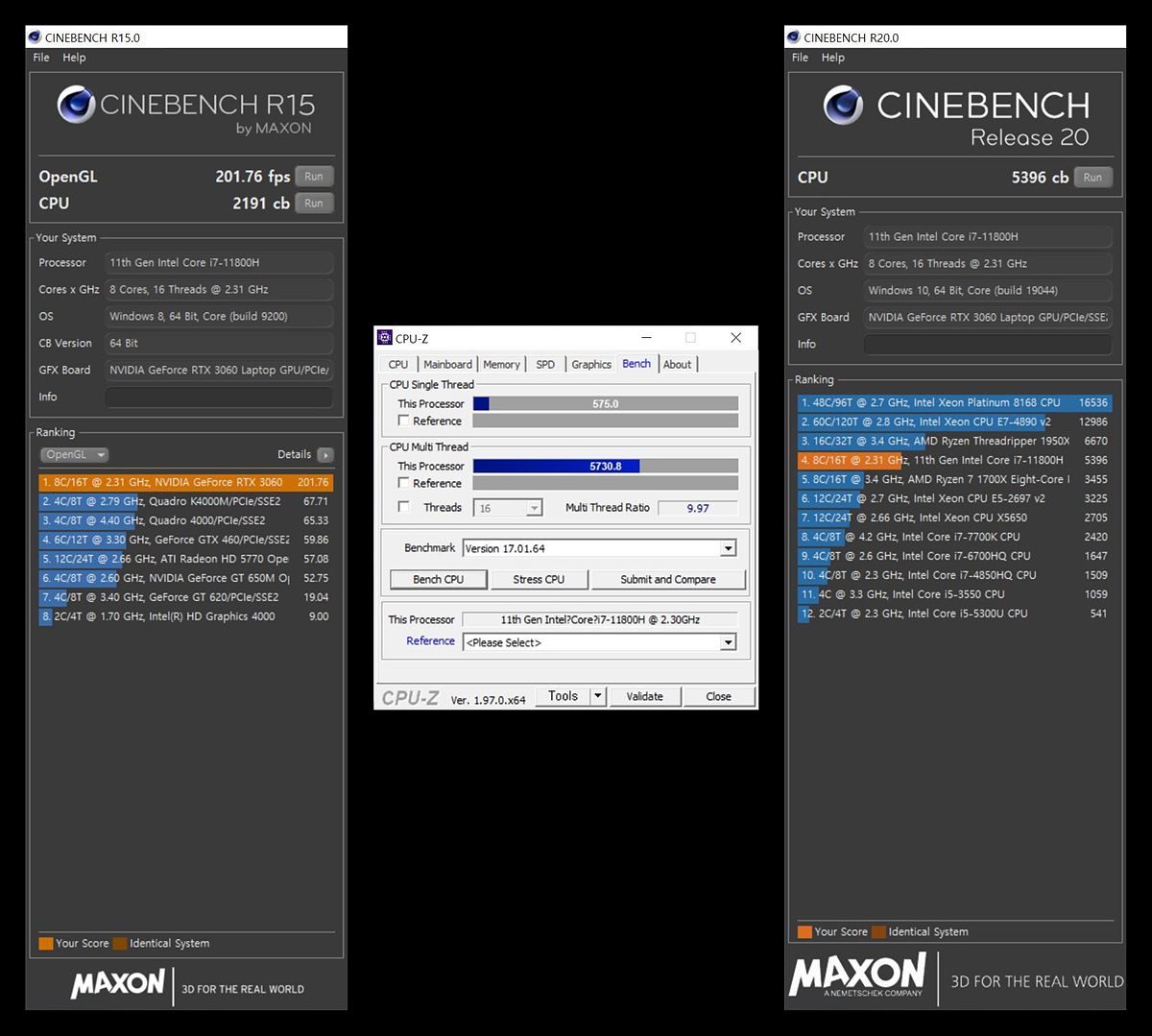This screenshot has height=1036, width=1152.
Task: Click Submit and Compare button
Action: [x=668, y=579]
